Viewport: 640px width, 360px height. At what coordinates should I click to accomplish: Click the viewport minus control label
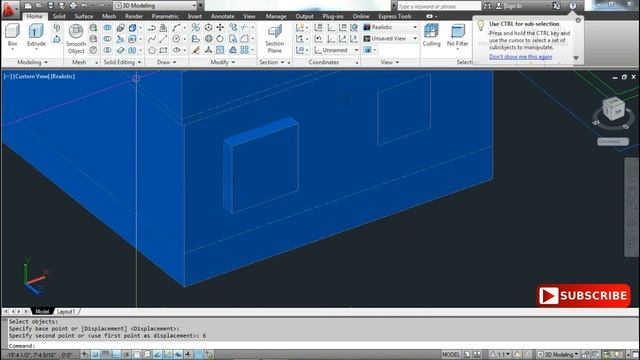pyautogui.click(x=8, y=76)
